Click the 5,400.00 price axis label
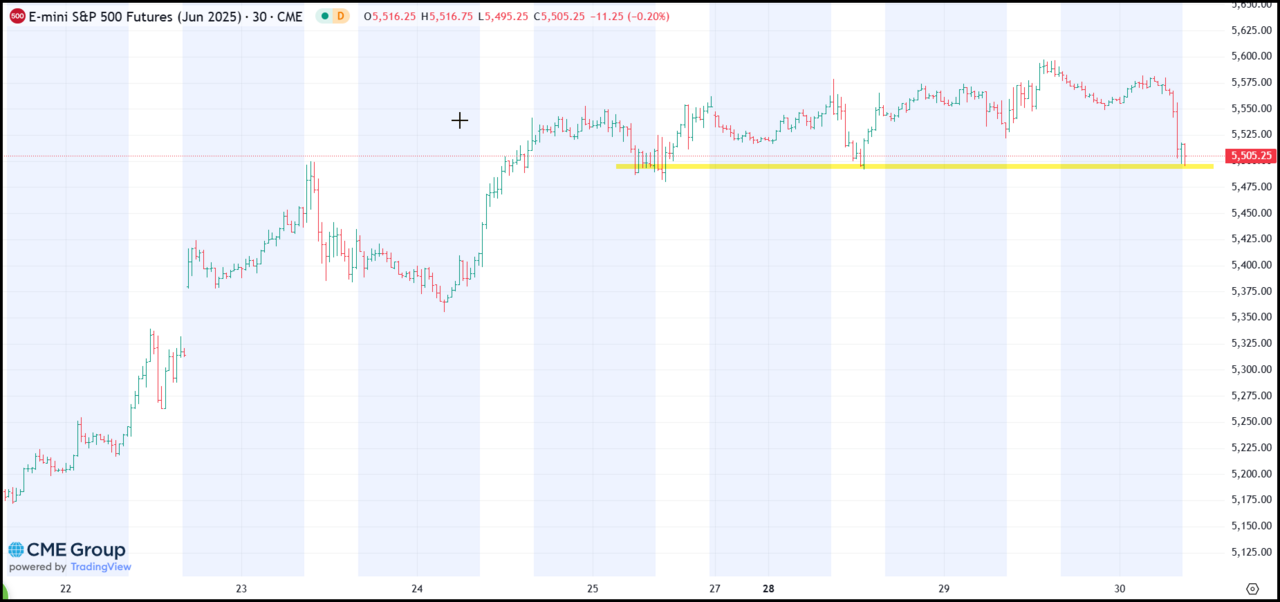 [x=1252, y=265]
